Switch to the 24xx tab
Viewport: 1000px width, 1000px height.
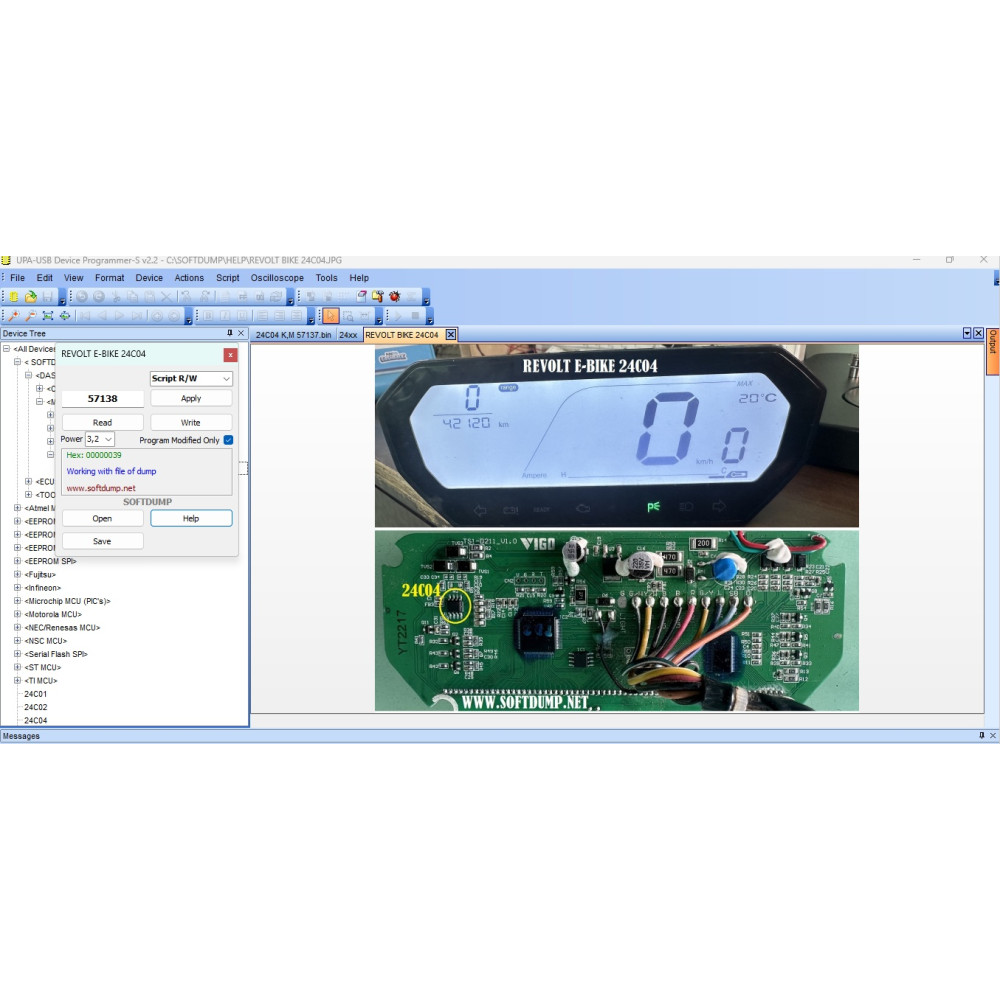tap(348, 335)
